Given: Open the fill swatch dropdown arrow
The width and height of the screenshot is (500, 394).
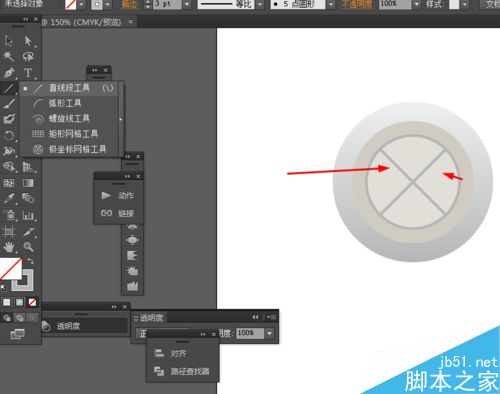Looking at the screenshot, I should 82,5.
